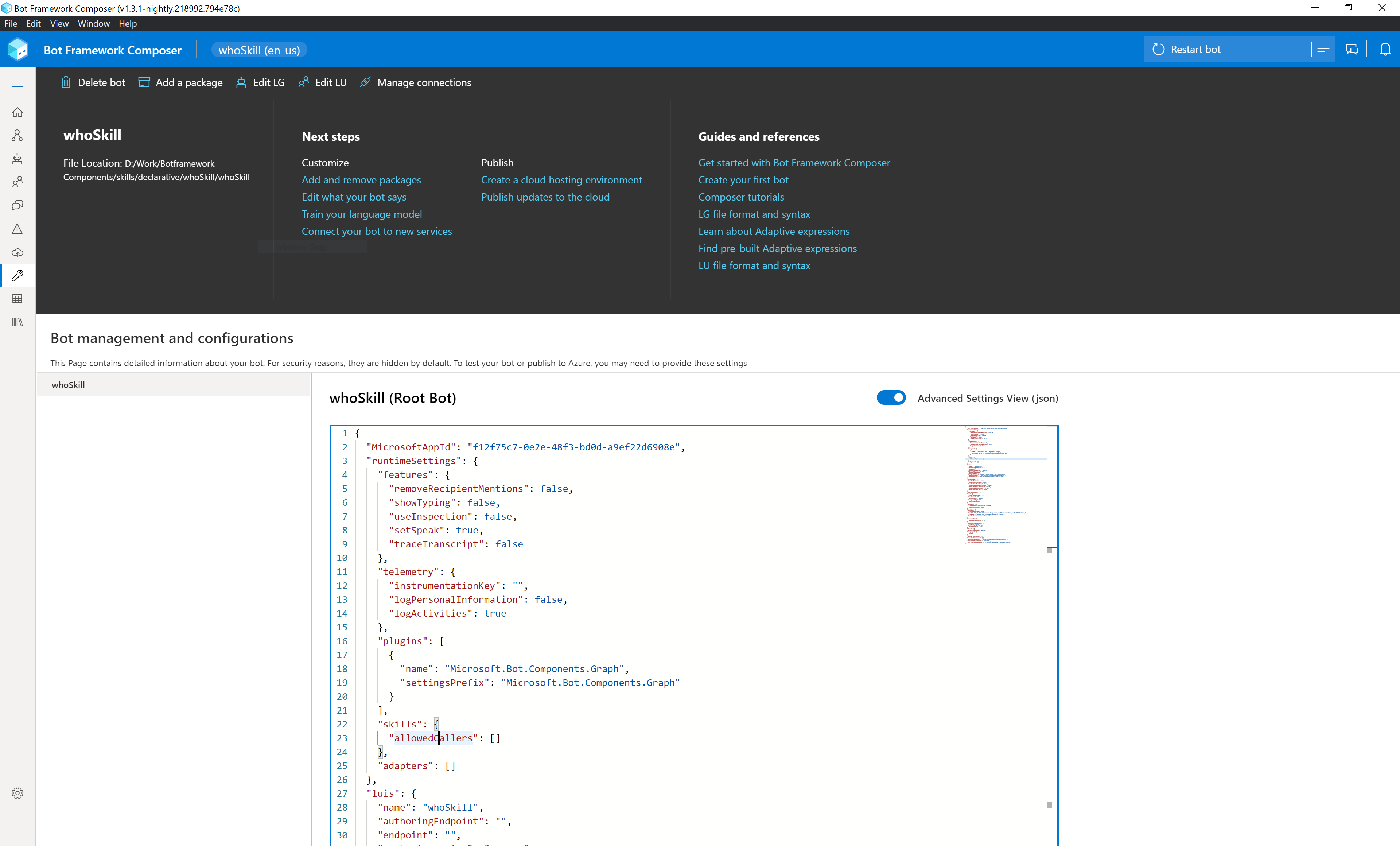This screenshot has width=1400, height=846.
Task: Open the Diagnostics warning icon
Action: (17, 229)
